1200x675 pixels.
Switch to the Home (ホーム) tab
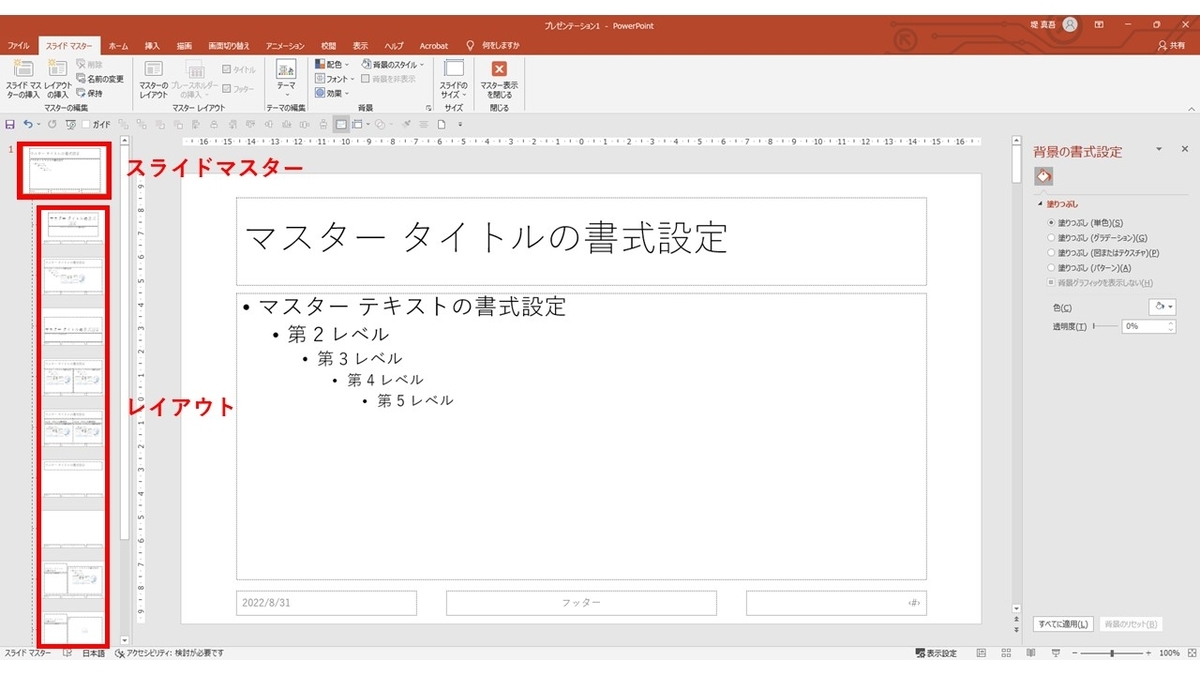click(x=118, y=46)
